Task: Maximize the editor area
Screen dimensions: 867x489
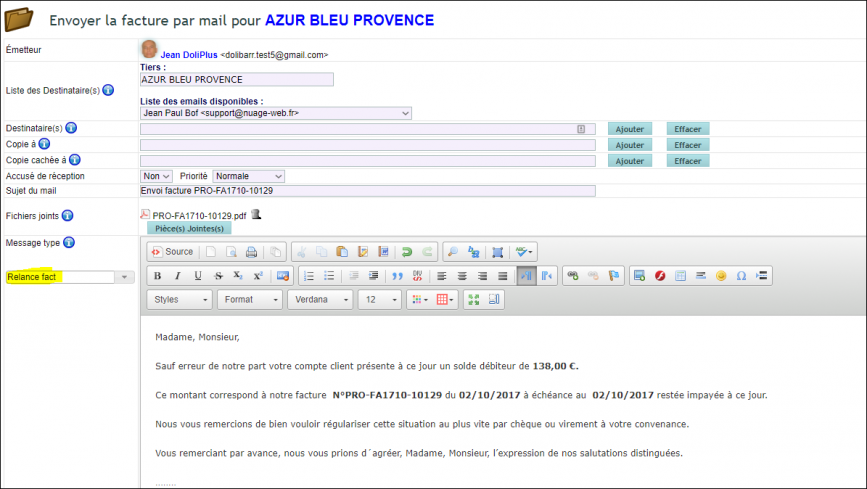Action: click(474, 299)
